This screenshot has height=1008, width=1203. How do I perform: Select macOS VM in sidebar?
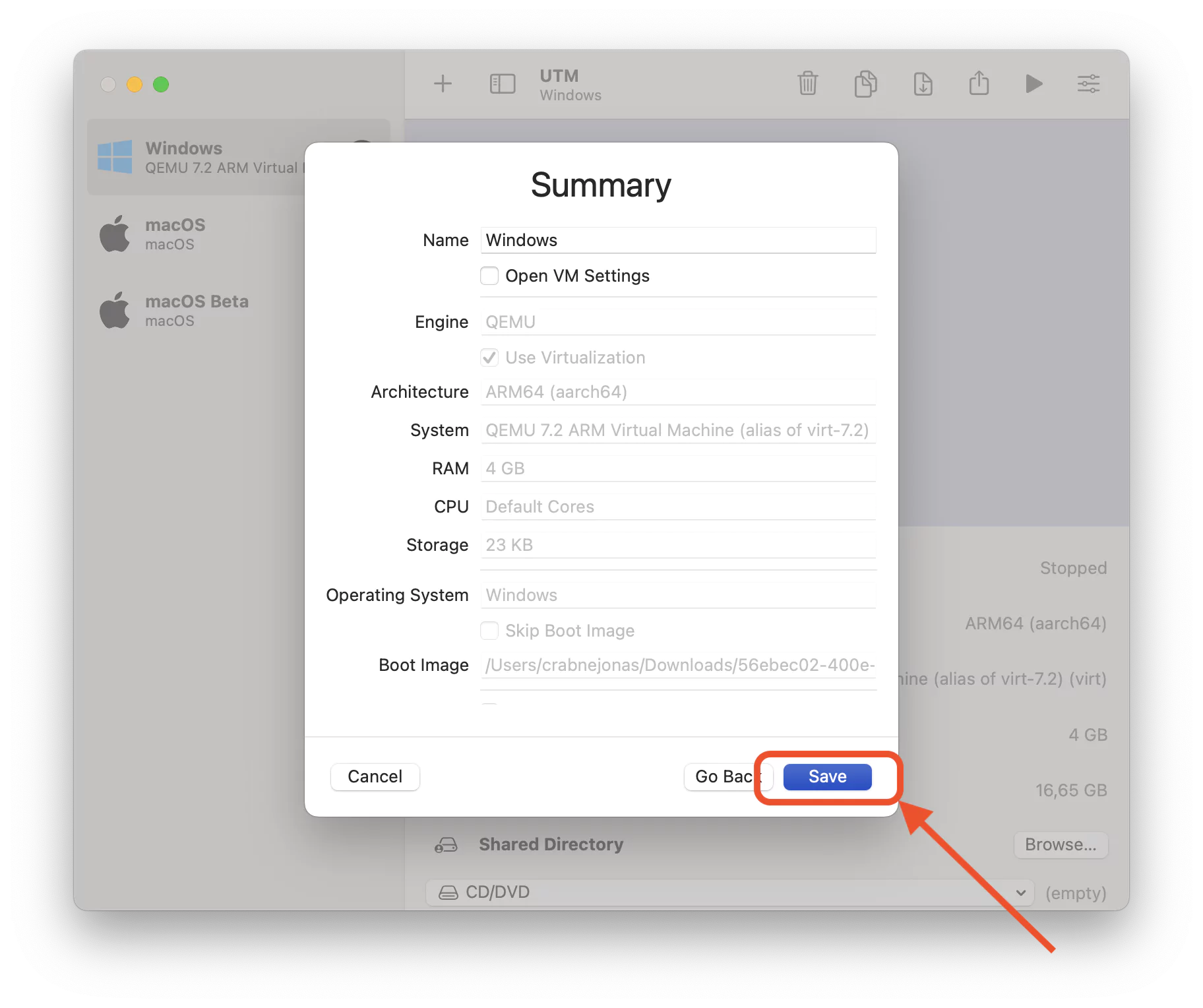coord(239,234)
